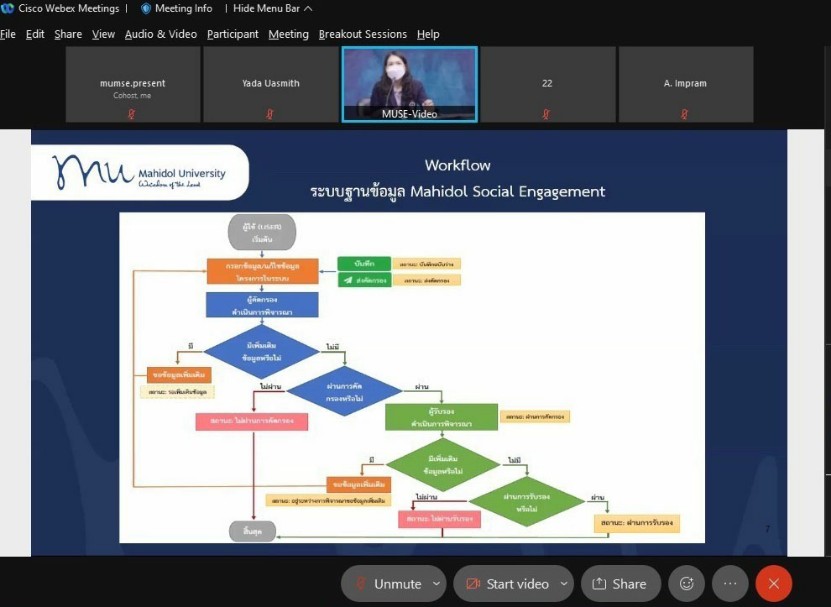This screenshot has height=607, width=831.
Task: Click muted microphone icon on mumse.present tile
Action: 132,114
